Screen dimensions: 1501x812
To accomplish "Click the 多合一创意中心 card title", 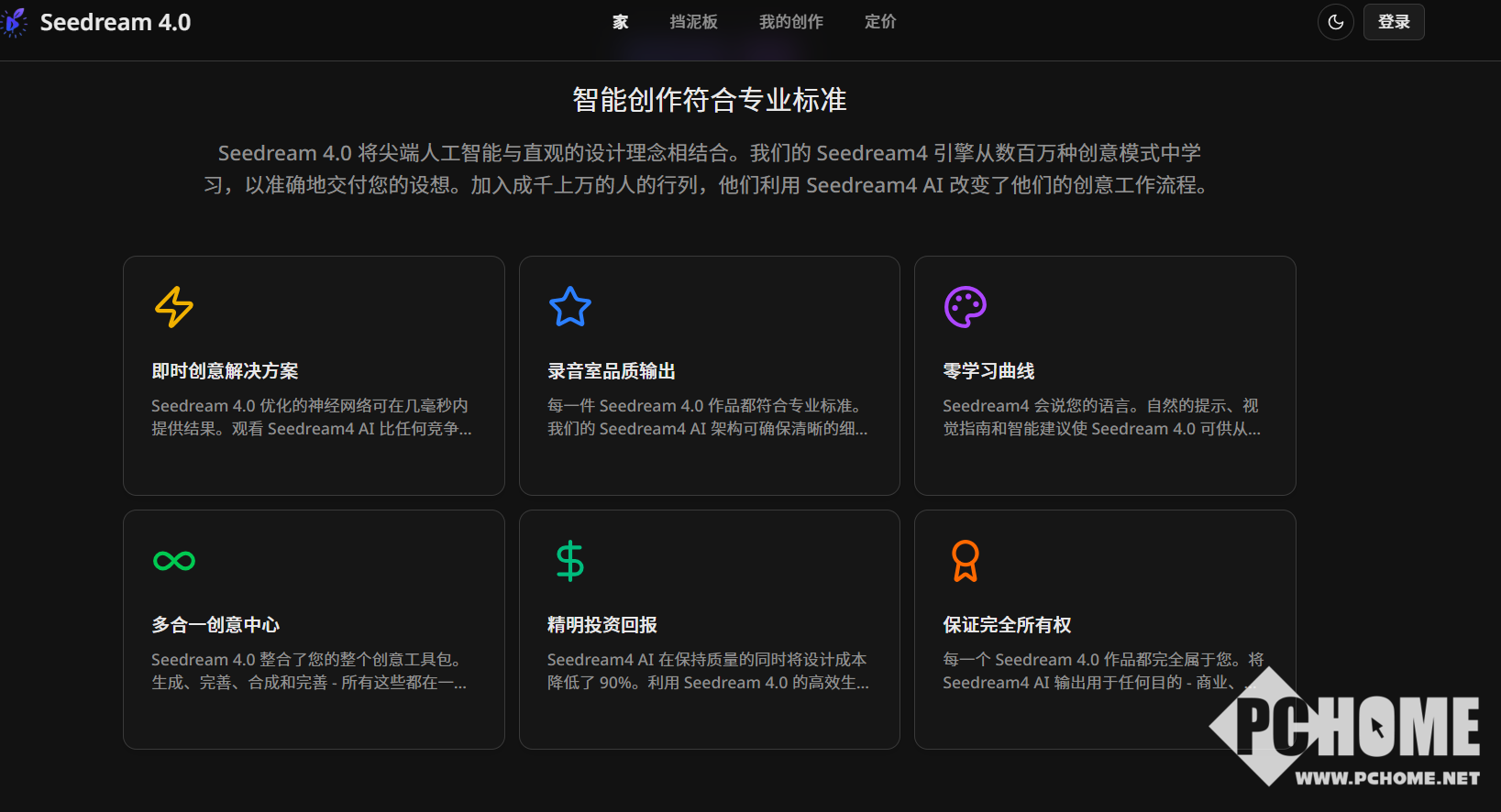I will pos(215,625).
